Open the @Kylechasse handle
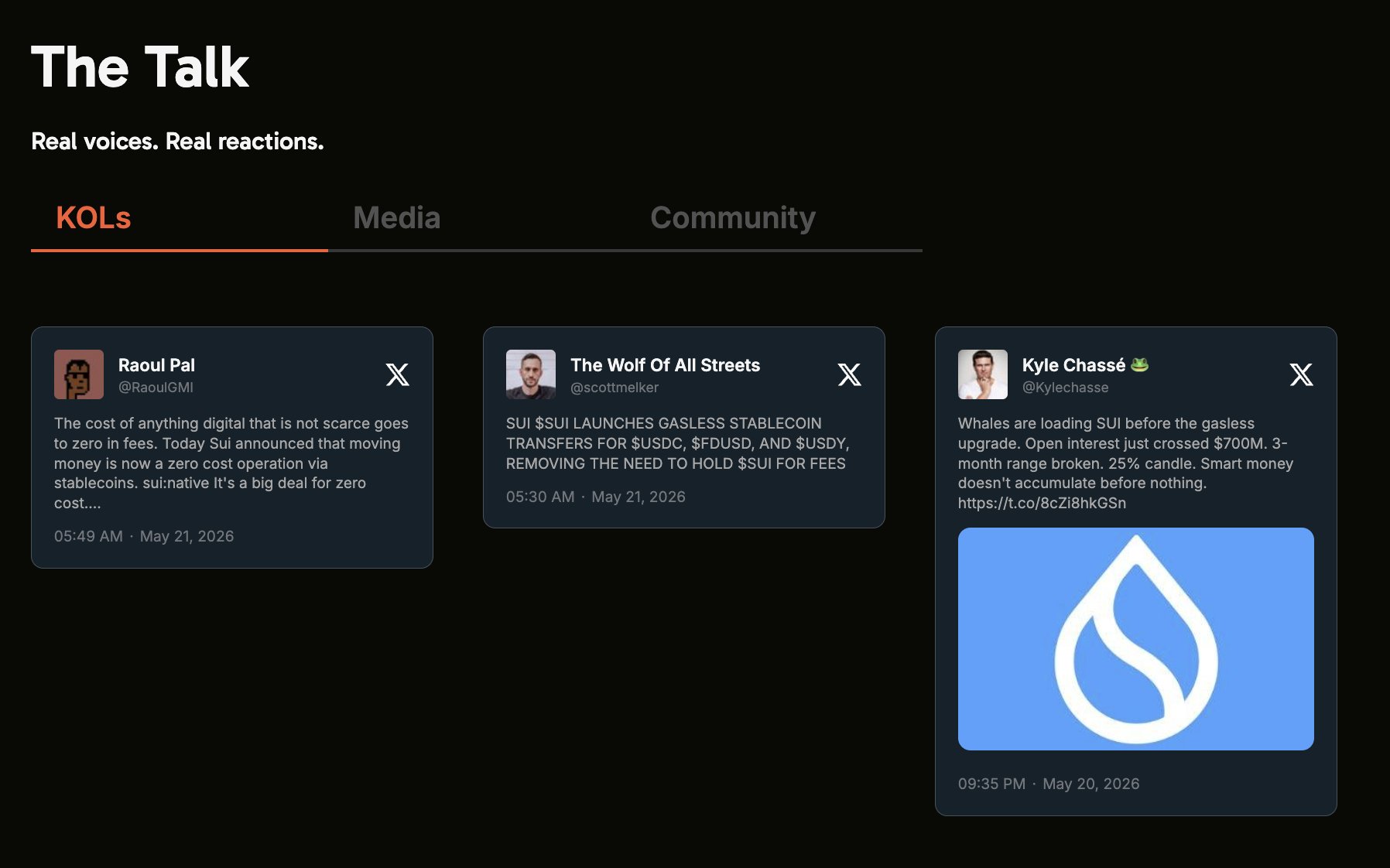 pos(1066,388)
